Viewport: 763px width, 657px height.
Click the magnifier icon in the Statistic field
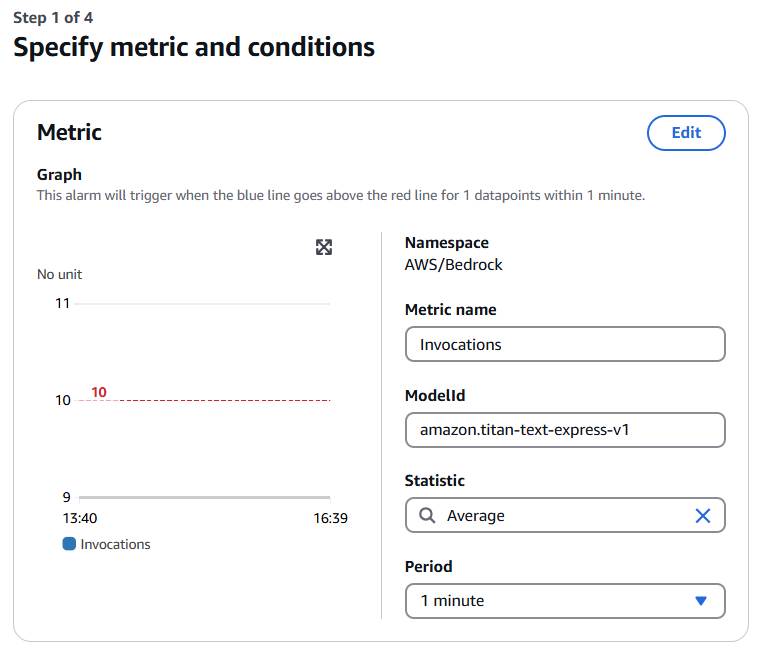pyautogui.click(x=427, y=516)
